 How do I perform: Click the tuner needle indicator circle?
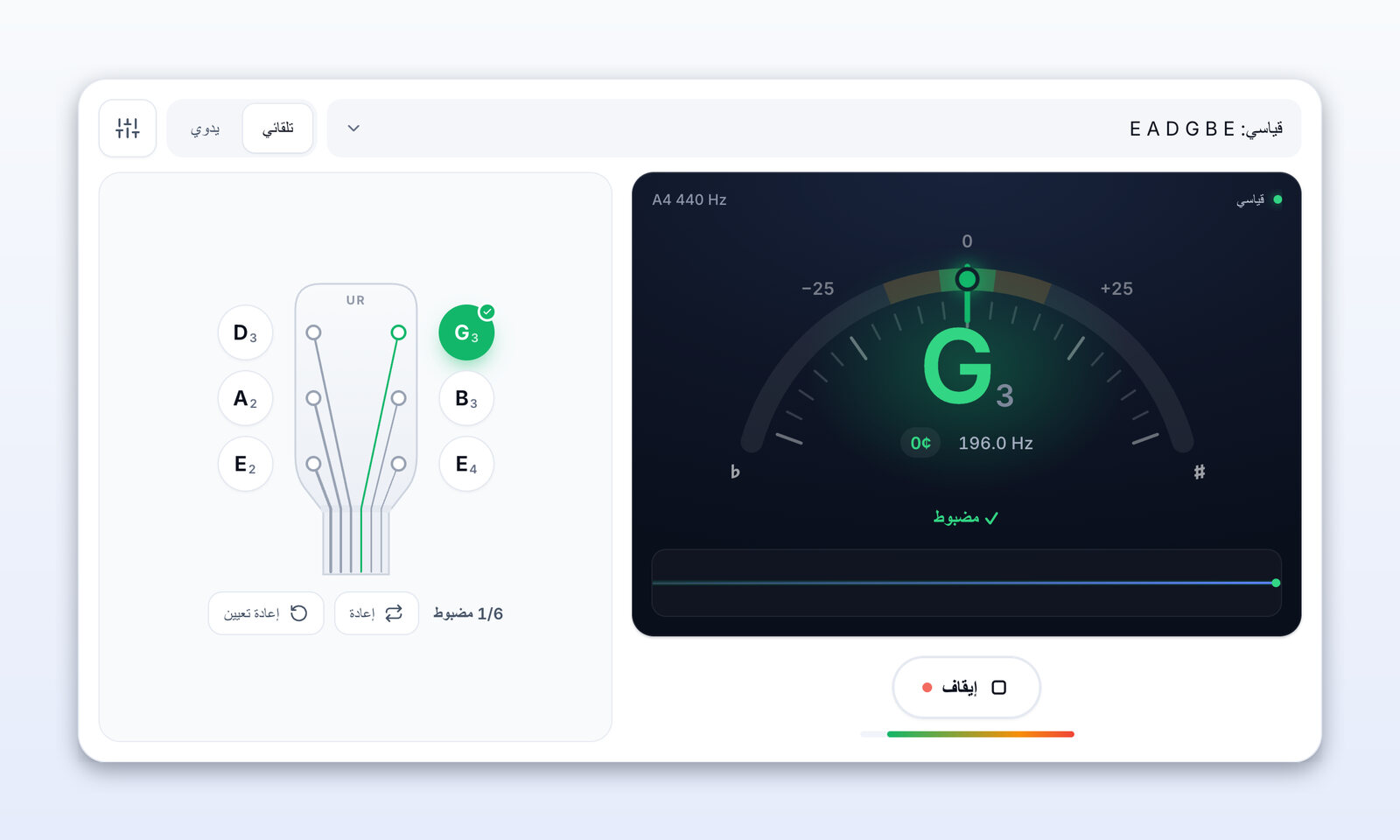(967, 279)
